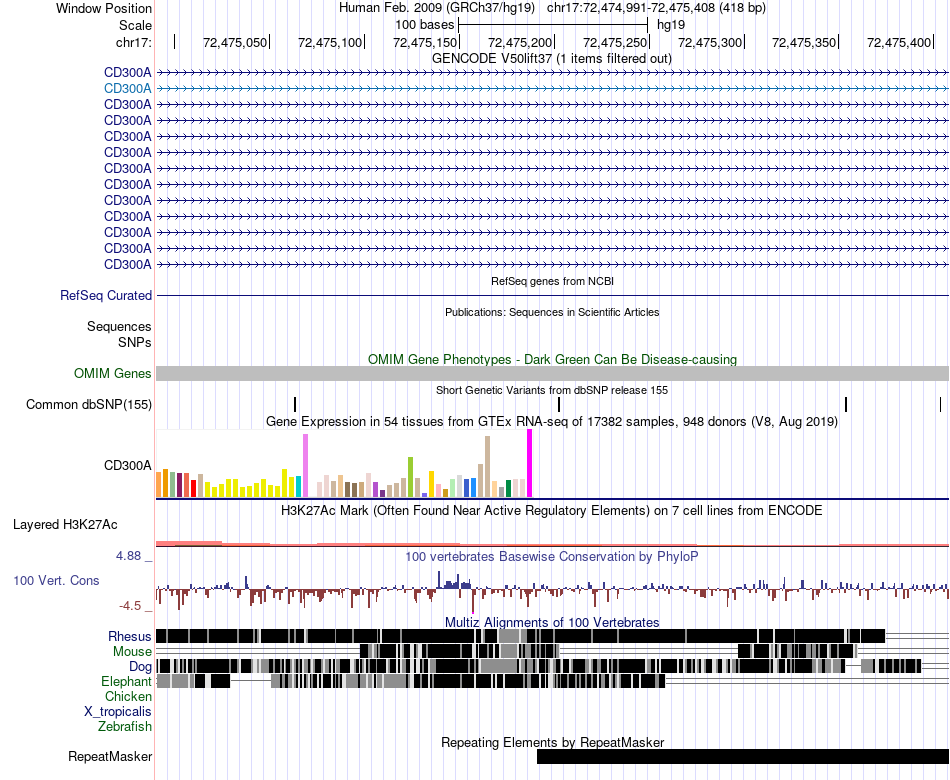Click the chr17: ruler label

(134, 42)
